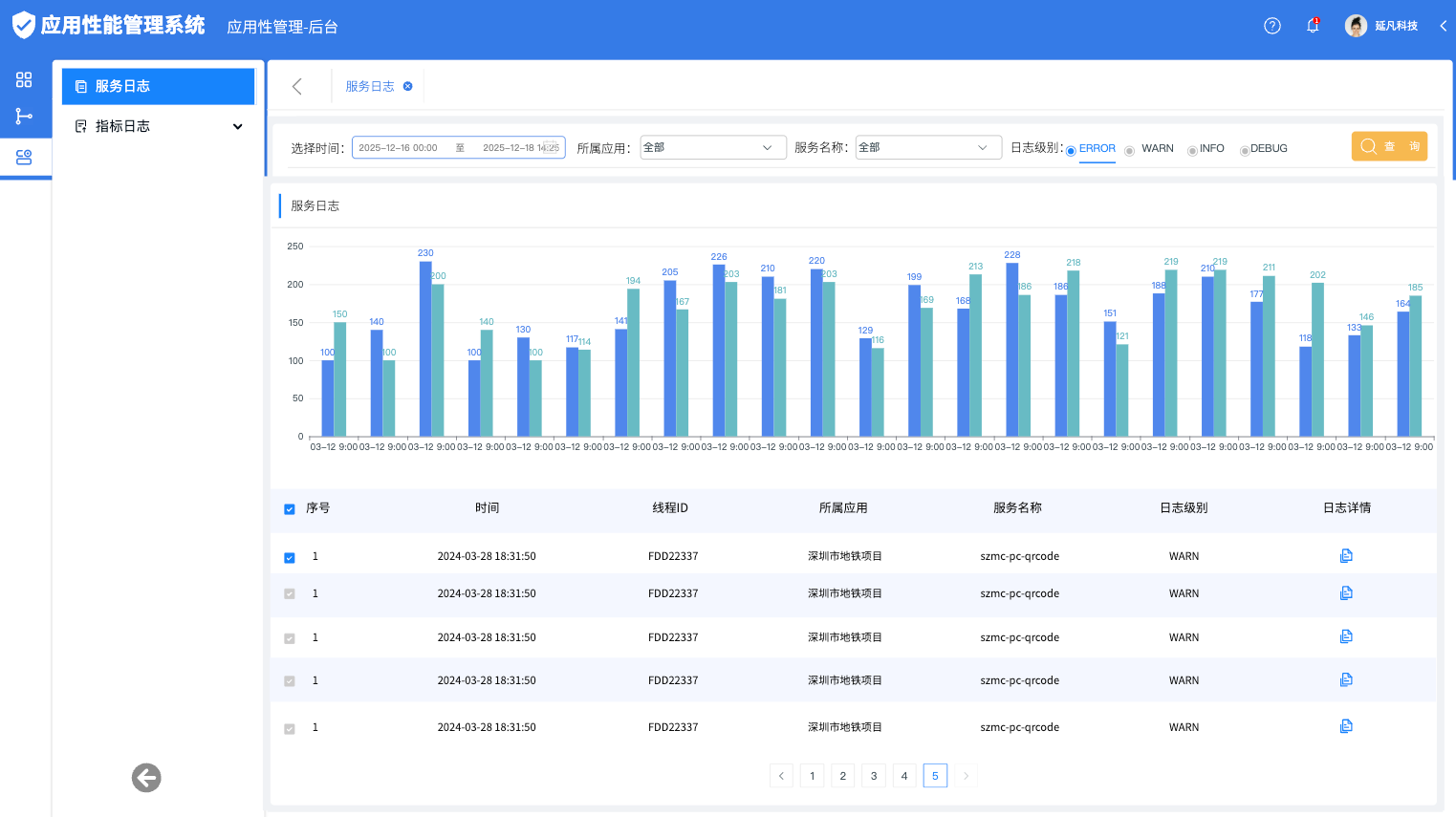
Task: Open log detail icon in last row
Action: click(x=1346, y=726)
